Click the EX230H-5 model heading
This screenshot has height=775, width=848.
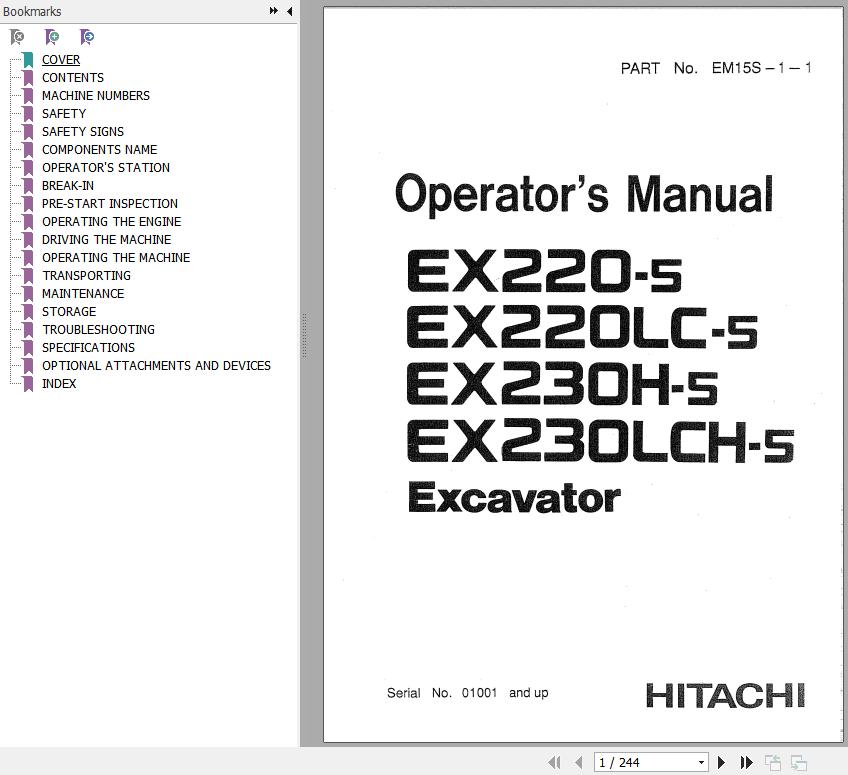tap(562, 384)
